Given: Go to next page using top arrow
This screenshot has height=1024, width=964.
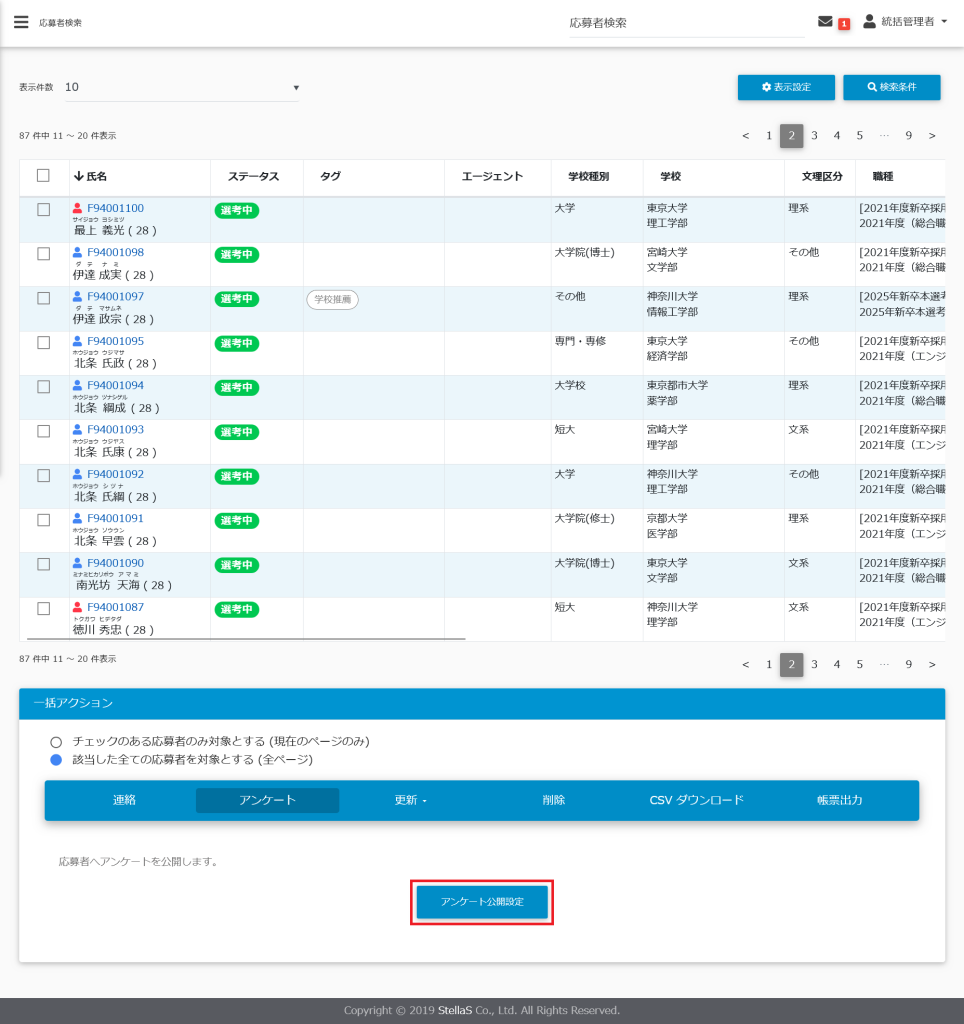Looking at the screenshot, I should [x=932, y=136].
